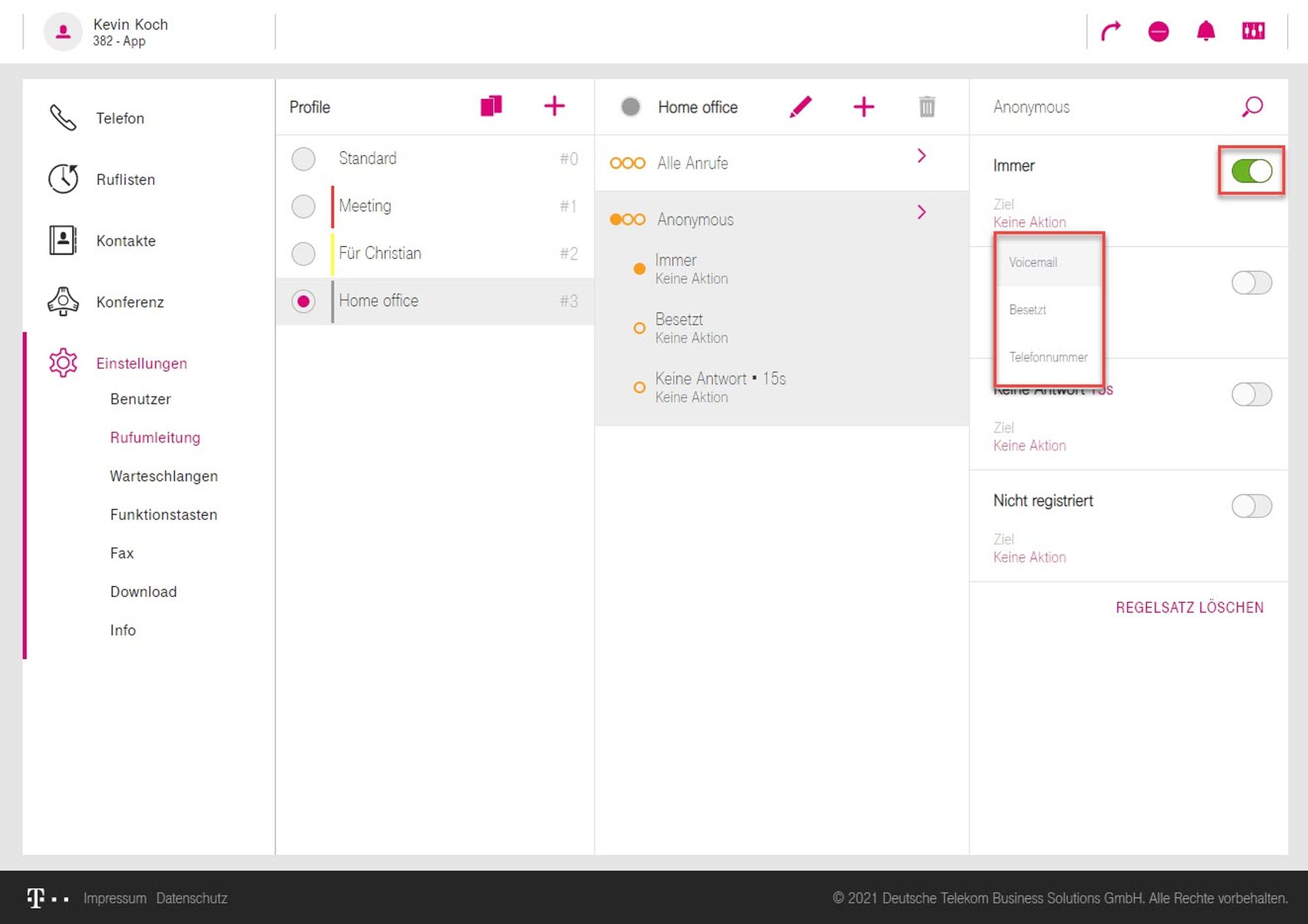
Task: Click the search magnifier next to Anonymous
Action: coord(1252,107)
